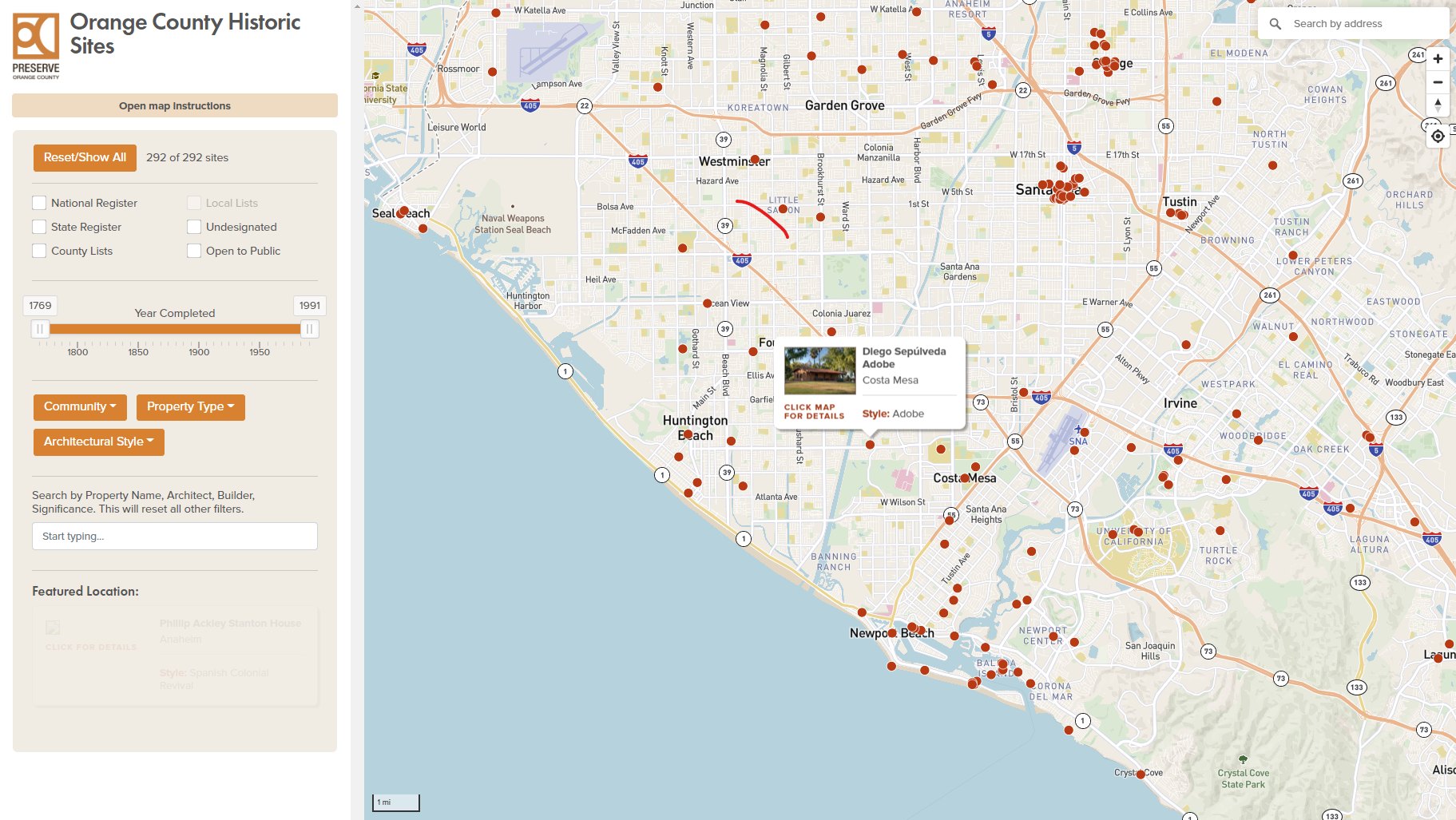Open map instructions
Image resolution: width=1456 pixels, height=820 pixels.
174,105
